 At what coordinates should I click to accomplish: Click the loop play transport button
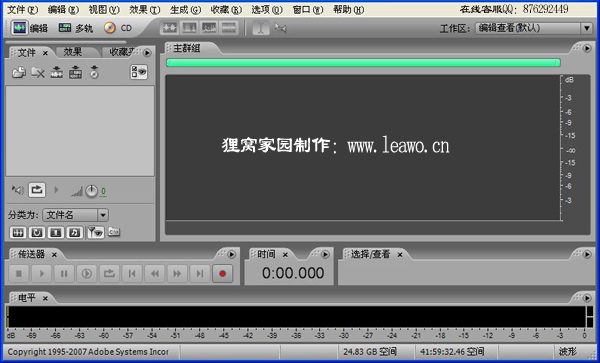click(109, 273)
